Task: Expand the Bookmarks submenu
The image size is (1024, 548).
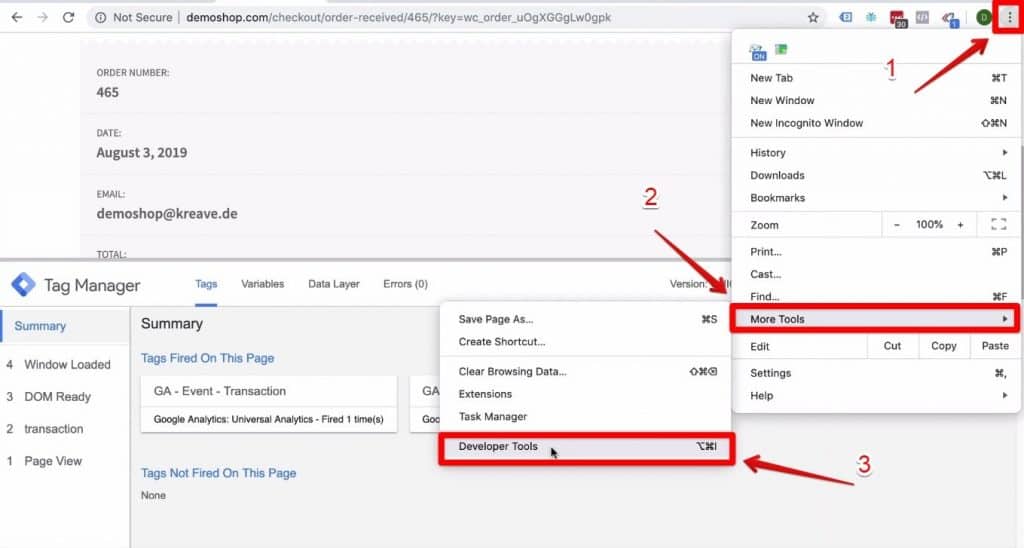Action: point(875,198)
